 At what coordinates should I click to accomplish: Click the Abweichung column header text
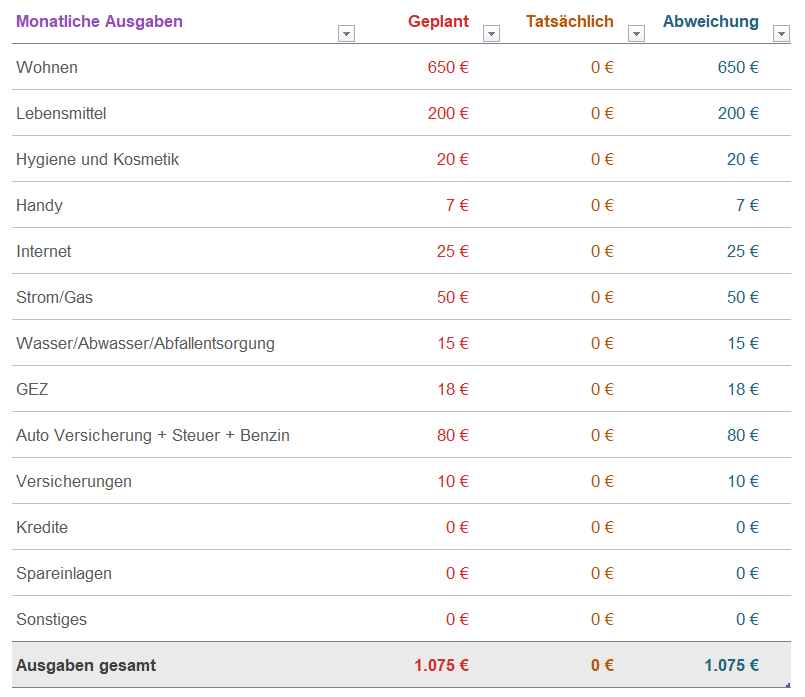[x=710, y=21]
